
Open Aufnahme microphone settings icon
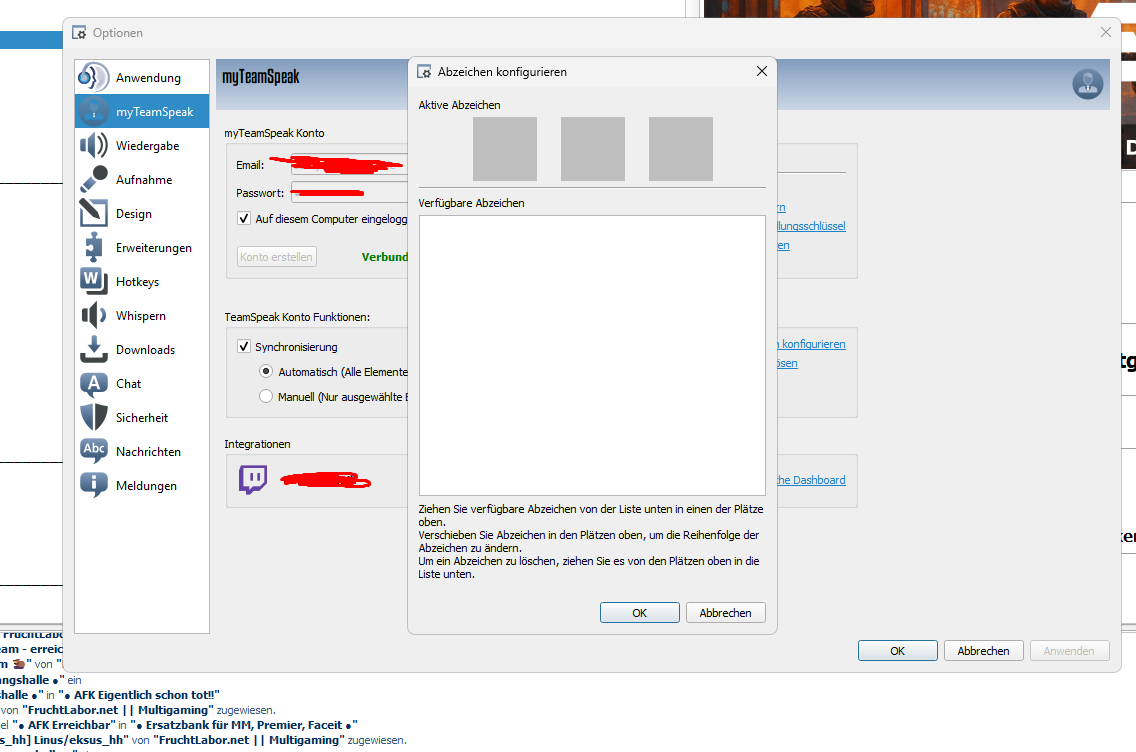tap(94, 180)
